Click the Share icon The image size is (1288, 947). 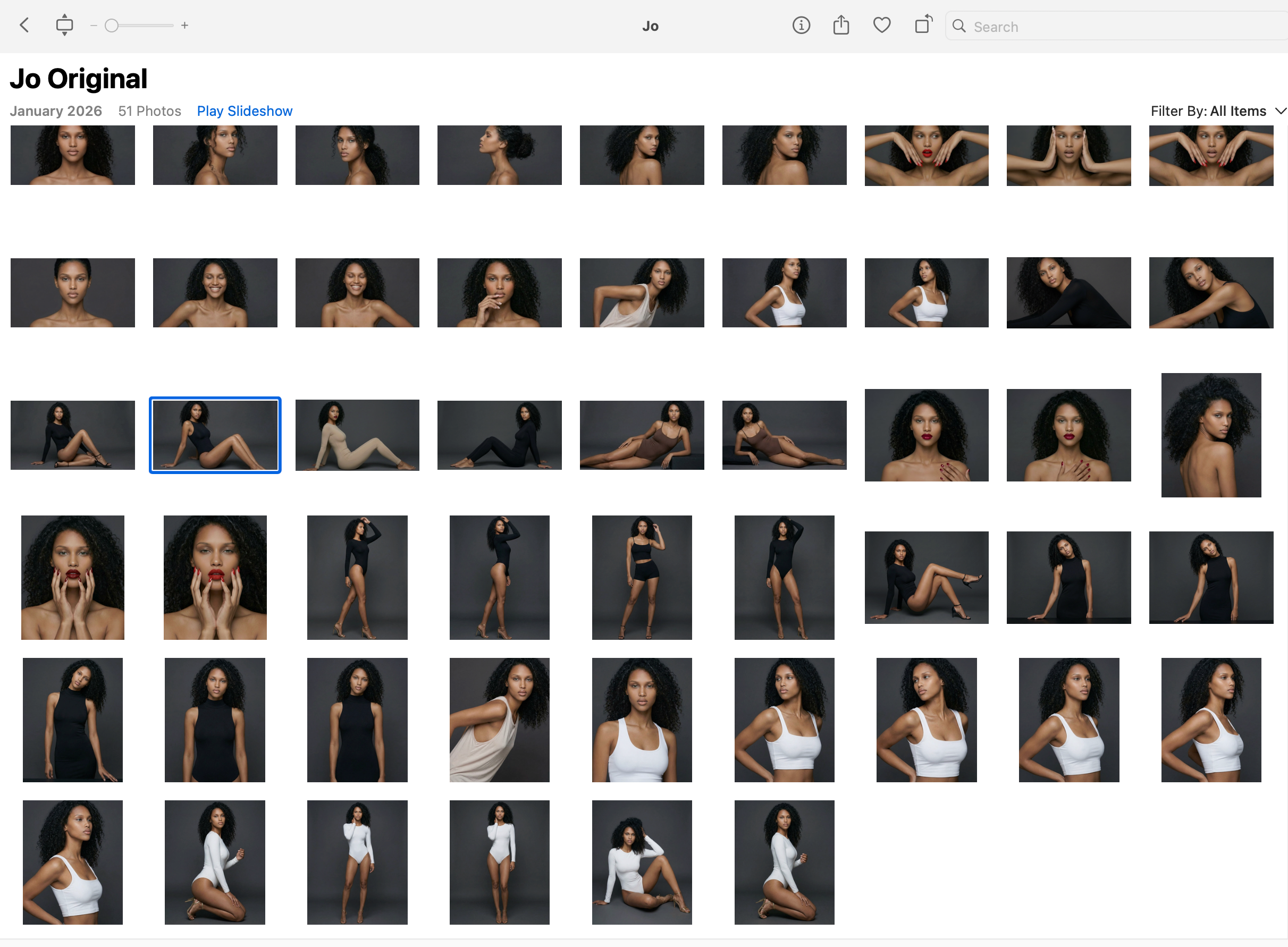pos(841,26)
